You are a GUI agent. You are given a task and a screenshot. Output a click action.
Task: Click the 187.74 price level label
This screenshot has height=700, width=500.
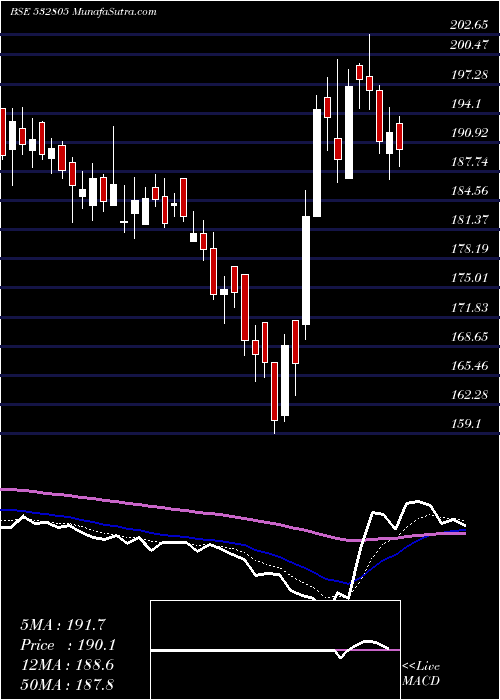(x=469, y=162)
